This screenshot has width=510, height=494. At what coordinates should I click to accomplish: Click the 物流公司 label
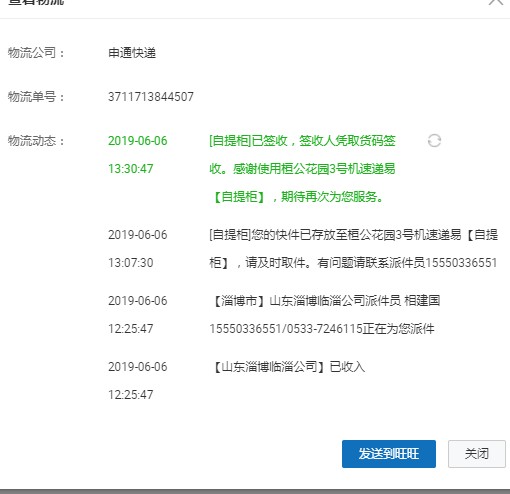(x=36, y=53)
